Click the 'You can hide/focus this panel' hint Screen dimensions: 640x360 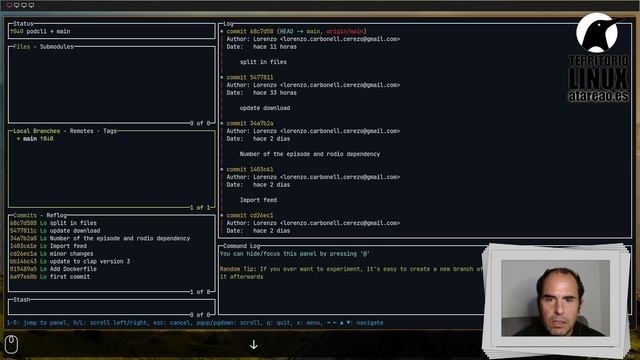(x=295, y=254)
